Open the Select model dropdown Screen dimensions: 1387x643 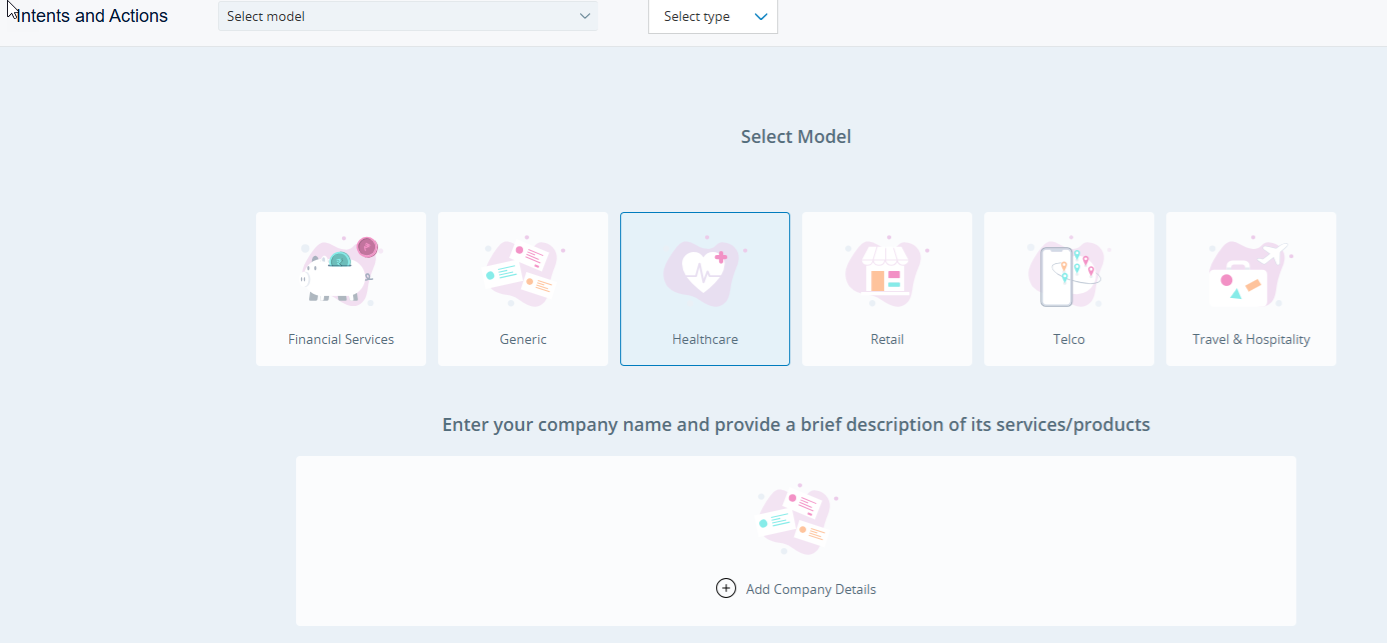(x=407, y=16)
